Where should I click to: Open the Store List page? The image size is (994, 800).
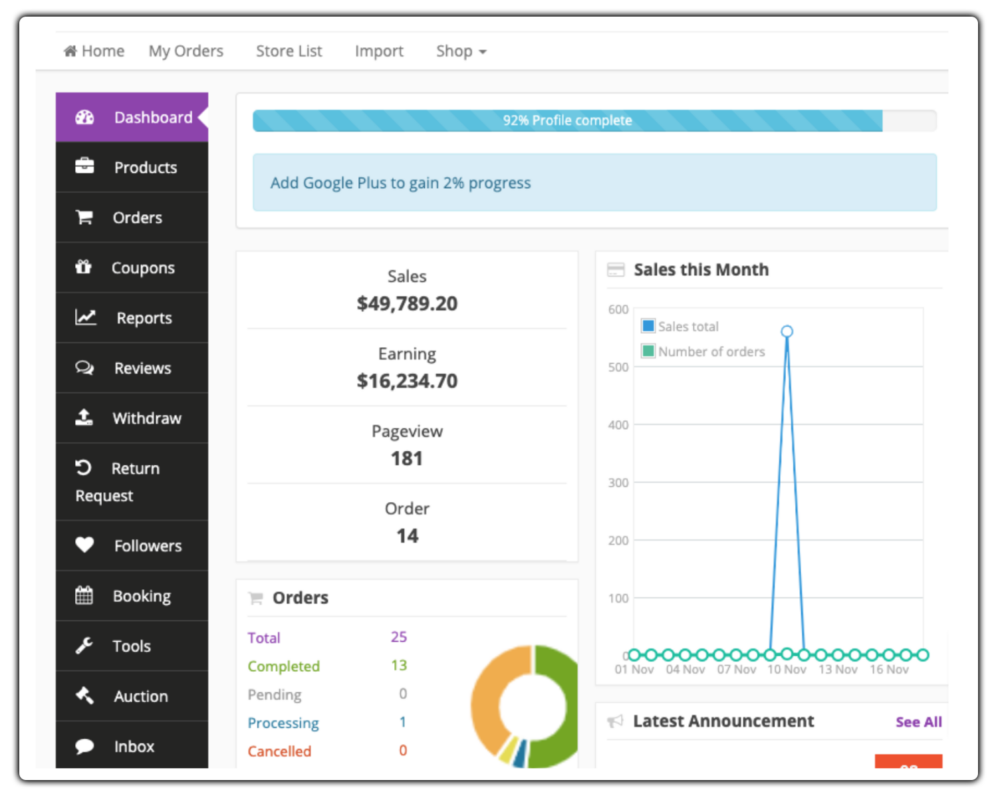click(288, 50)
